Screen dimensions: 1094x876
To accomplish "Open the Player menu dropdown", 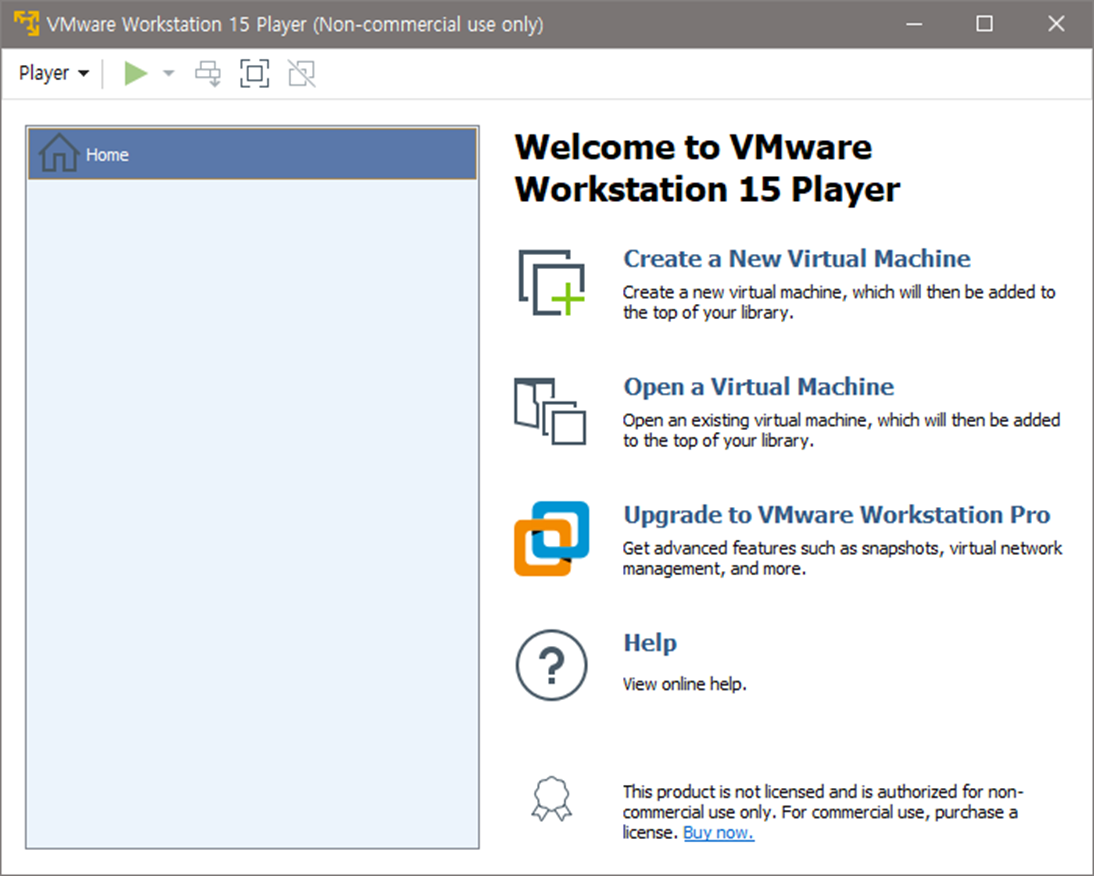I will point(54,73).
